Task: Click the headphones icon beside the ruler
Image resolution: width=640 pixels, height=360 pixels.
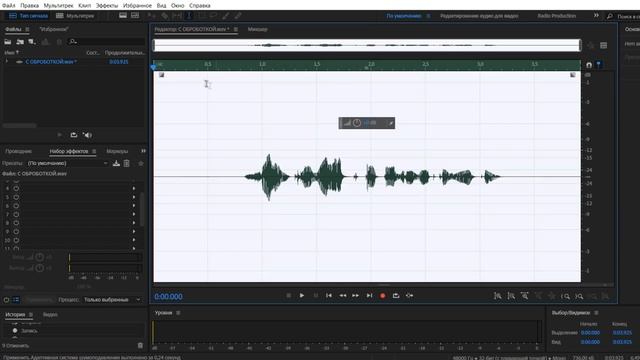Action: click(589, 65)
